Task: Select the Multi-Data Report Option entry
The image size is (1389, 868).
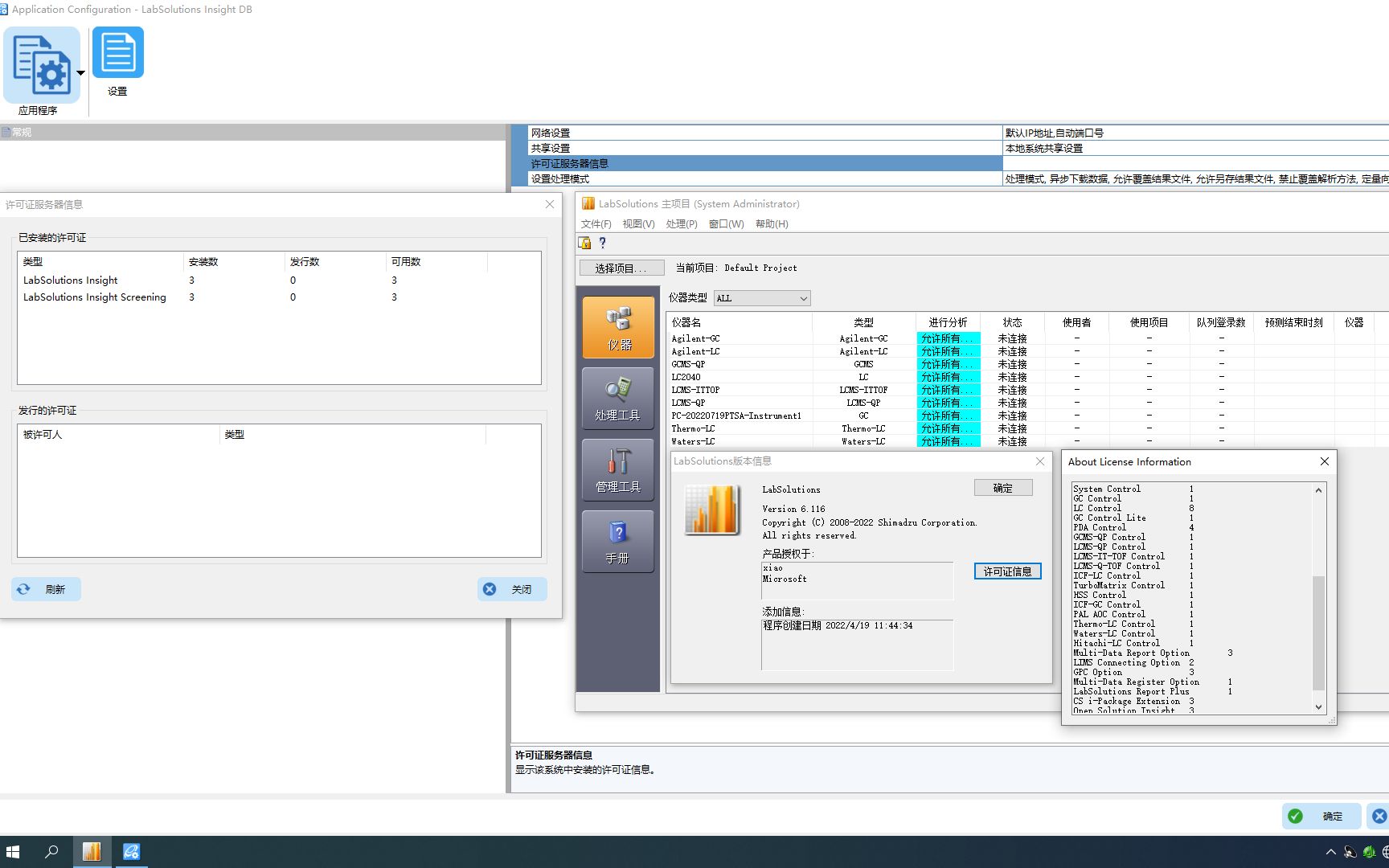Action: (x=1153, y=653)
